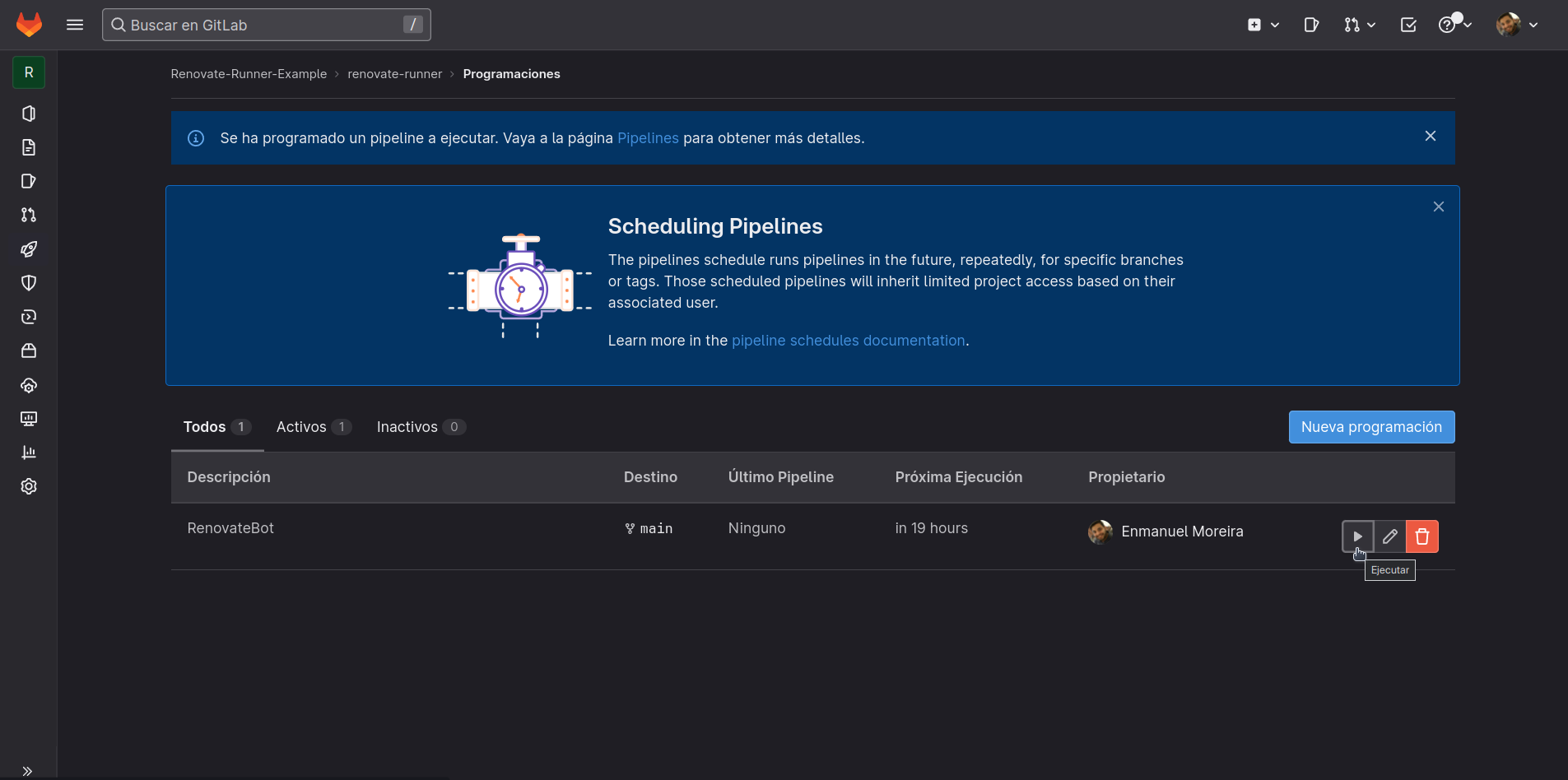This screenshot has width=1568, height=780.
Task: Open project avatar R in sidebar
Action: tap(29, 72)
